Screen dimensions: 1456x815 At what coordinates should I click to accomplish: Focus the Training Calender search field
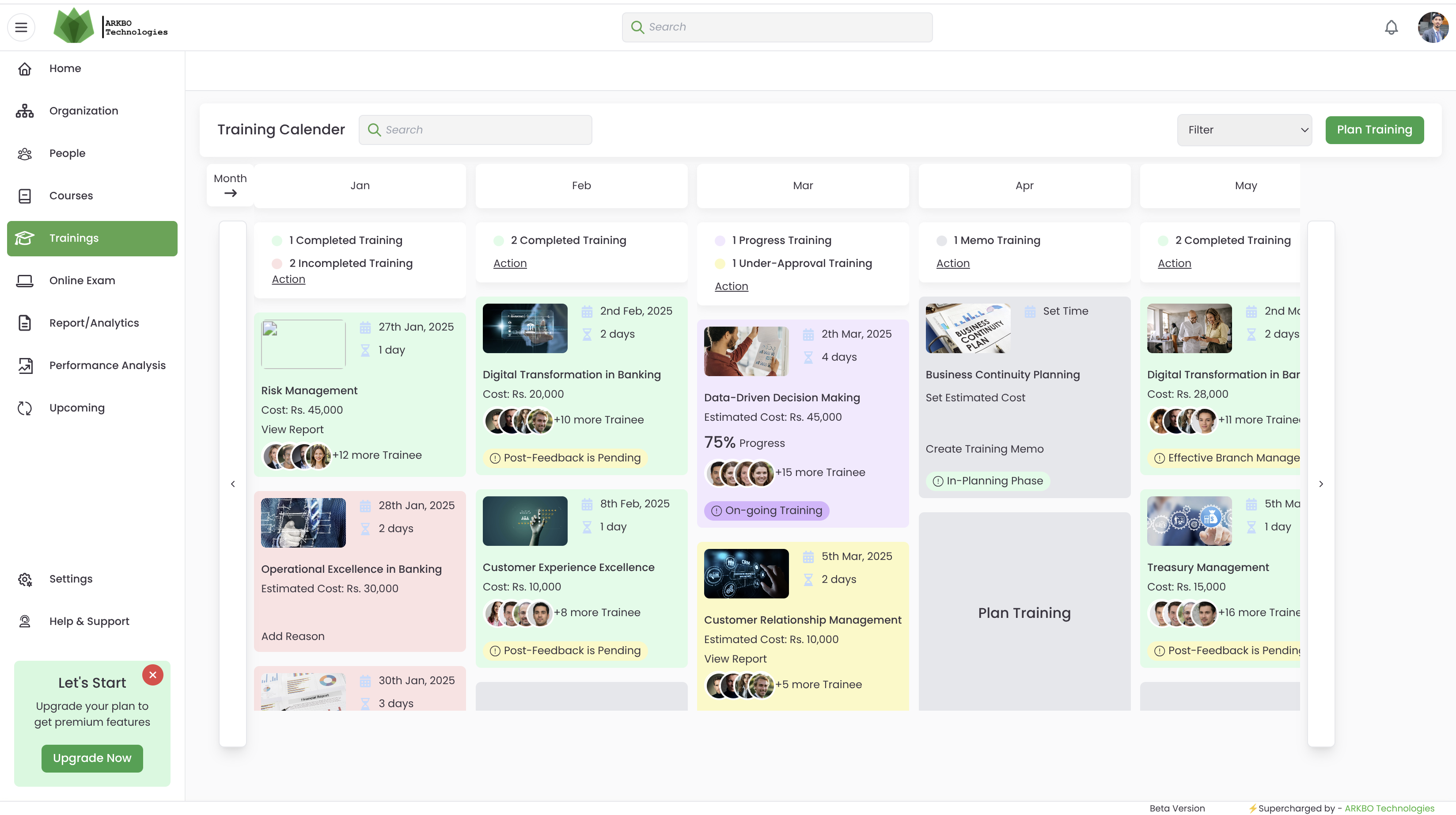click(x=483, y=130)
